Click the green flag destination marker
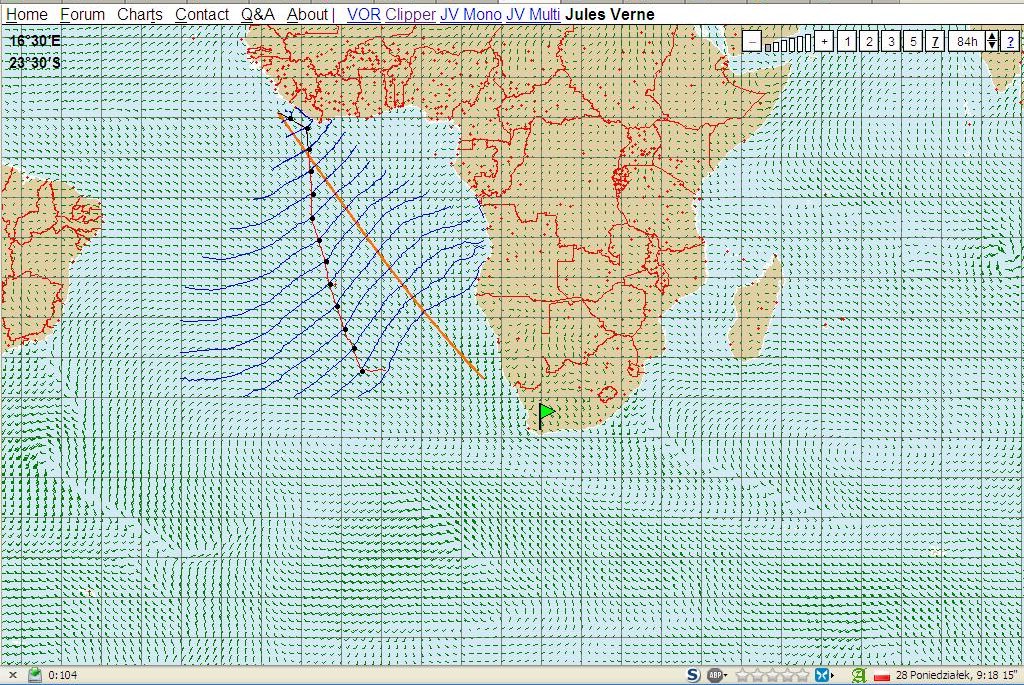This screenshot has height=685, width=1024. pos(546,412)
